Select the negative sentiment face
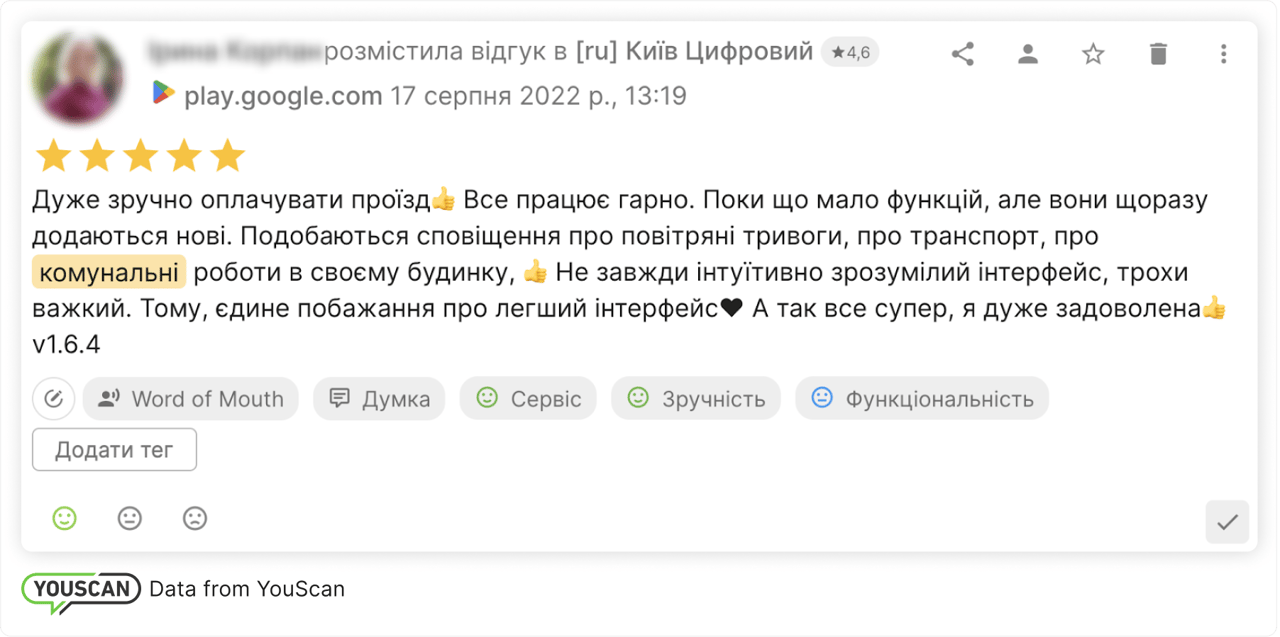This screenshot has height=637, width=1280. click(194, 518)
